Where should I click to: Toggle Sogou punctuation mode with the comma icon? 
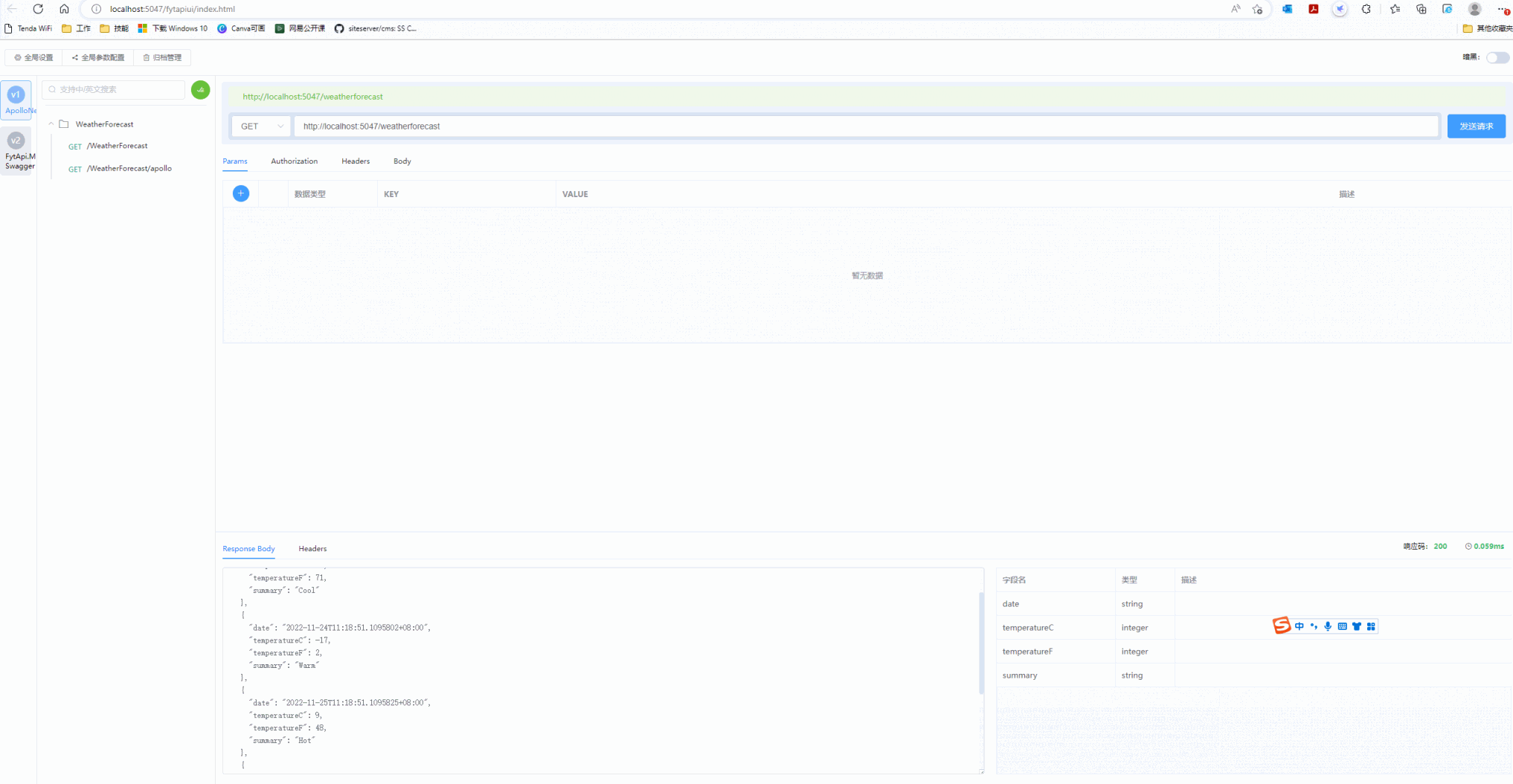click(1314, 626)
